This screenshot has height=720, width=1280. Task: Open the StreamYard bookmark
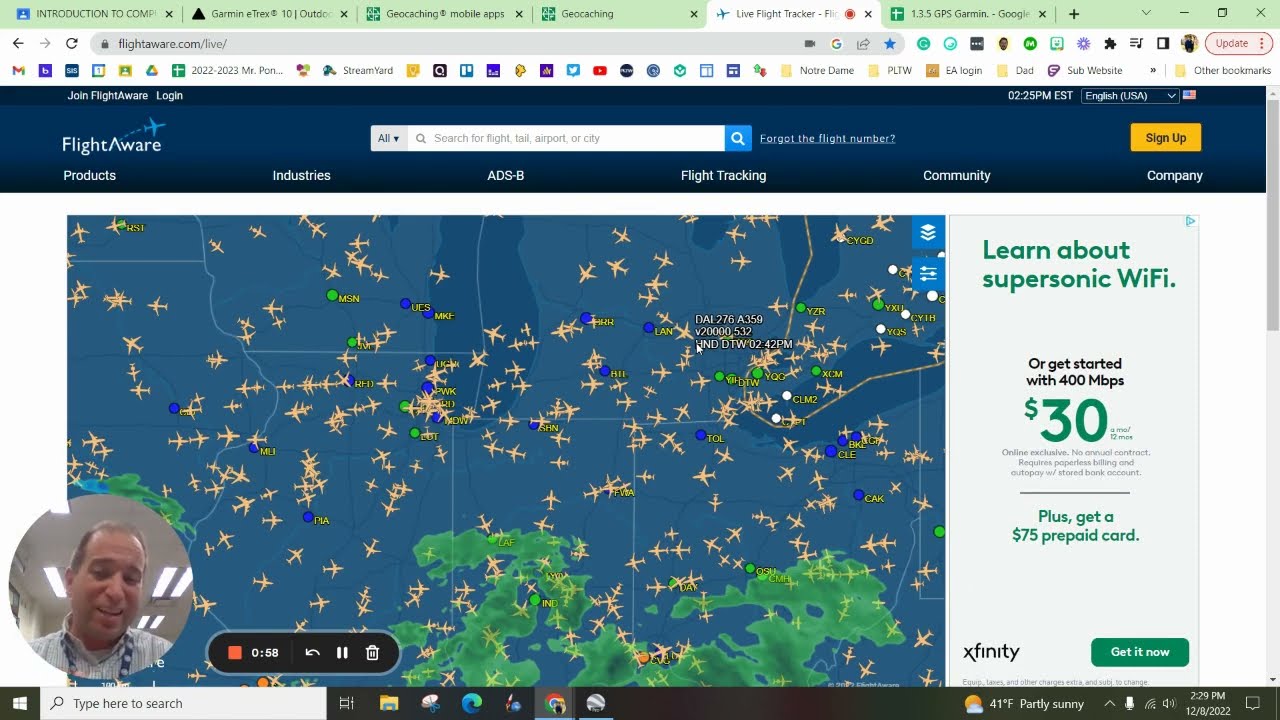coord(358,71)
